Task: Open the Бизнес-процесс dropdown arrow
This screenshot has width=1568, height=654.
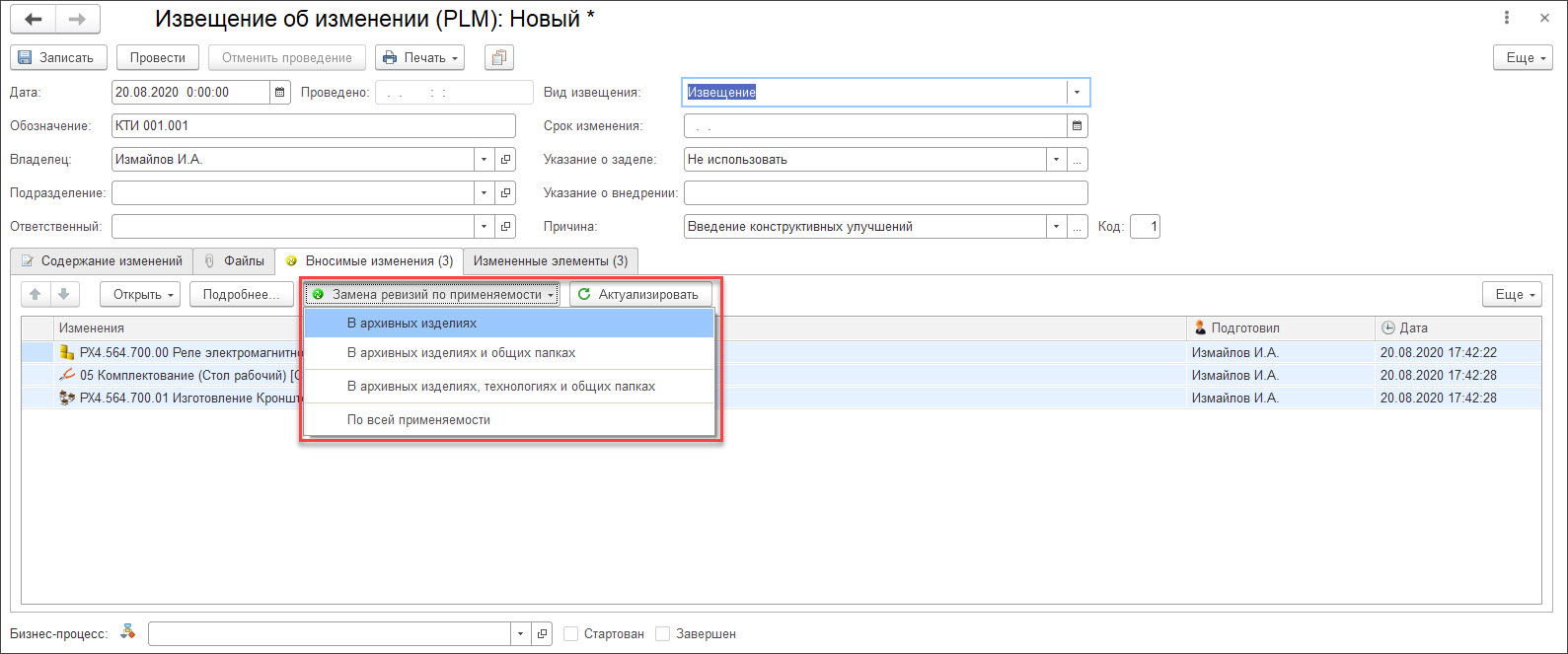Action: 520,634
